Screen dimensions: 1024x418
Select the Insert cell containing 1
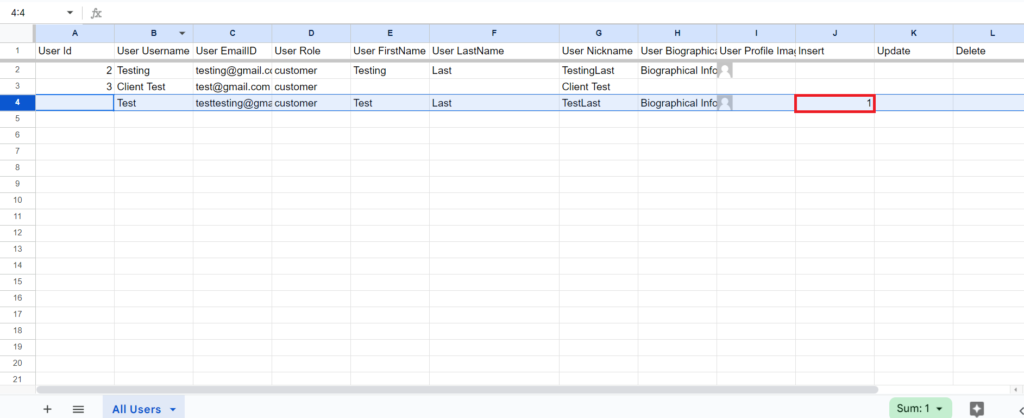pyautogui.click(x=835, y=103)
